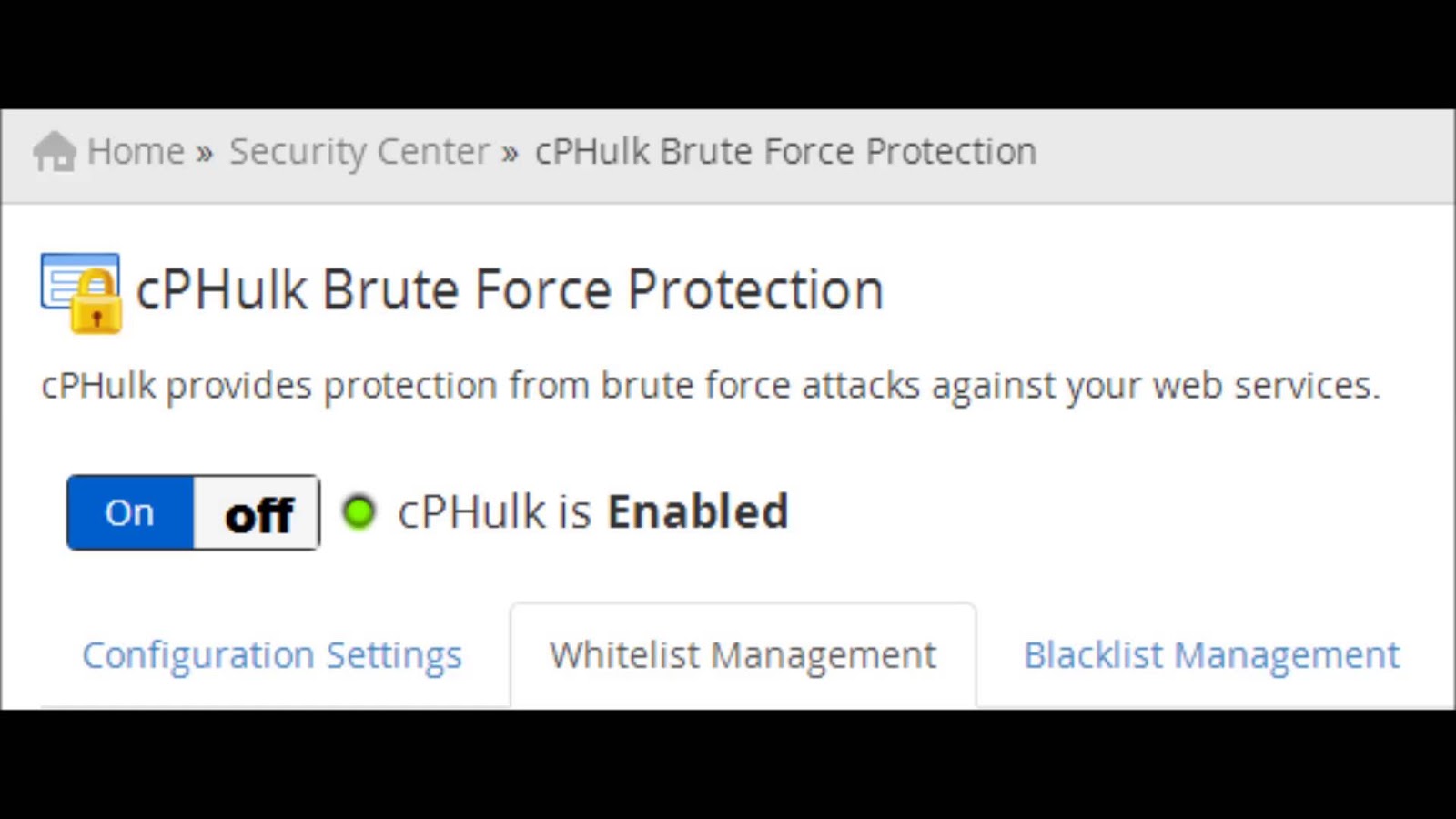
Task: Click the 'cPHulk is Enabled' status text
Action: (592, 511)
